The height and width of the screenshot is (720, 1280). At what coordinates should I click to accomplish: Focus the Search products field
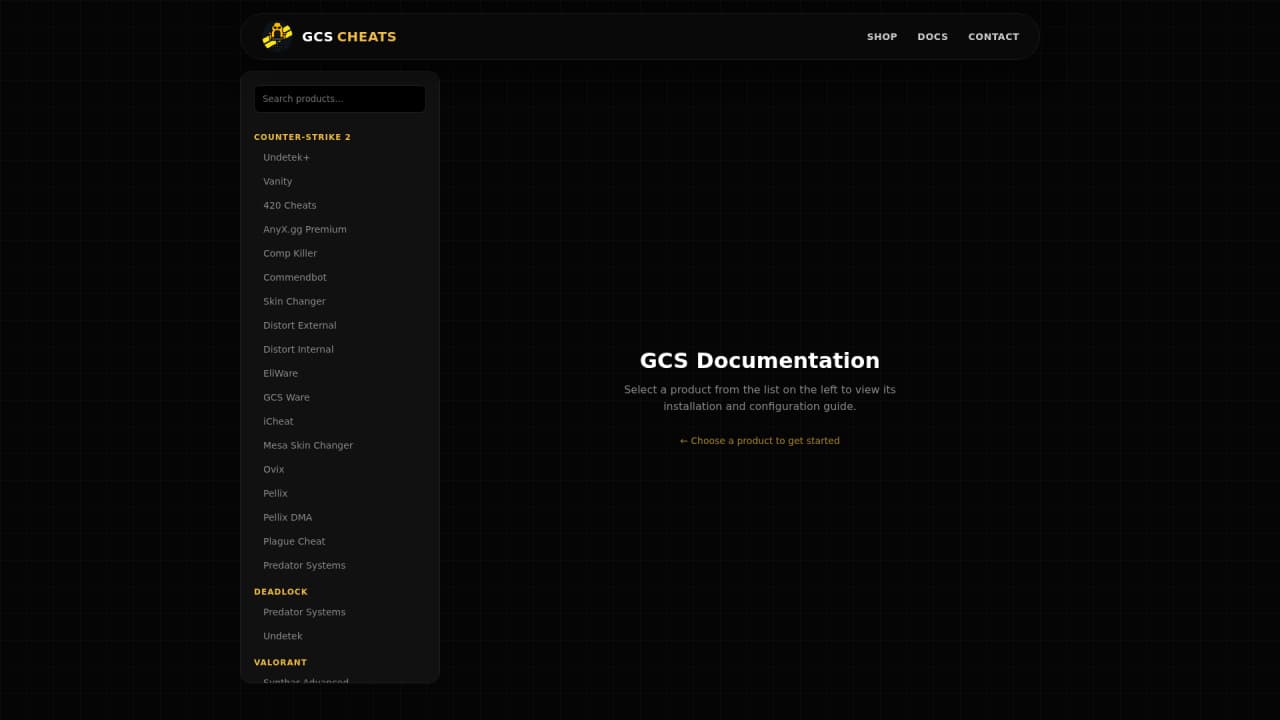pyautogui.click(x=340, y=99)
